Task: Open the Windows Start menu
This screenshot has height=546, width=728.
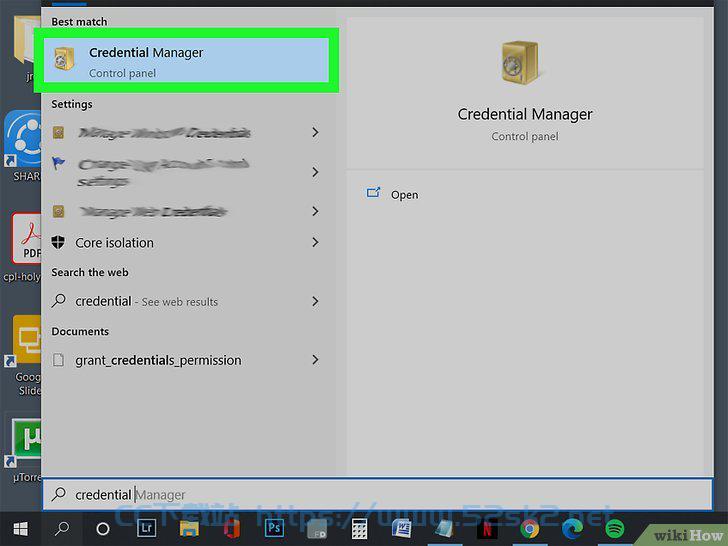Action: (x=20, y=529)
